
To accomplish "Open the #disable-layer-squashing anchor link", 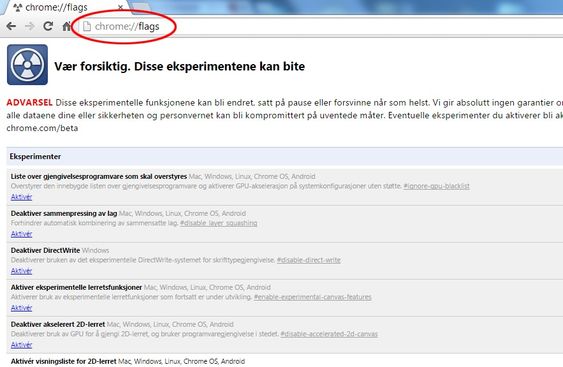I will (219, 223).
